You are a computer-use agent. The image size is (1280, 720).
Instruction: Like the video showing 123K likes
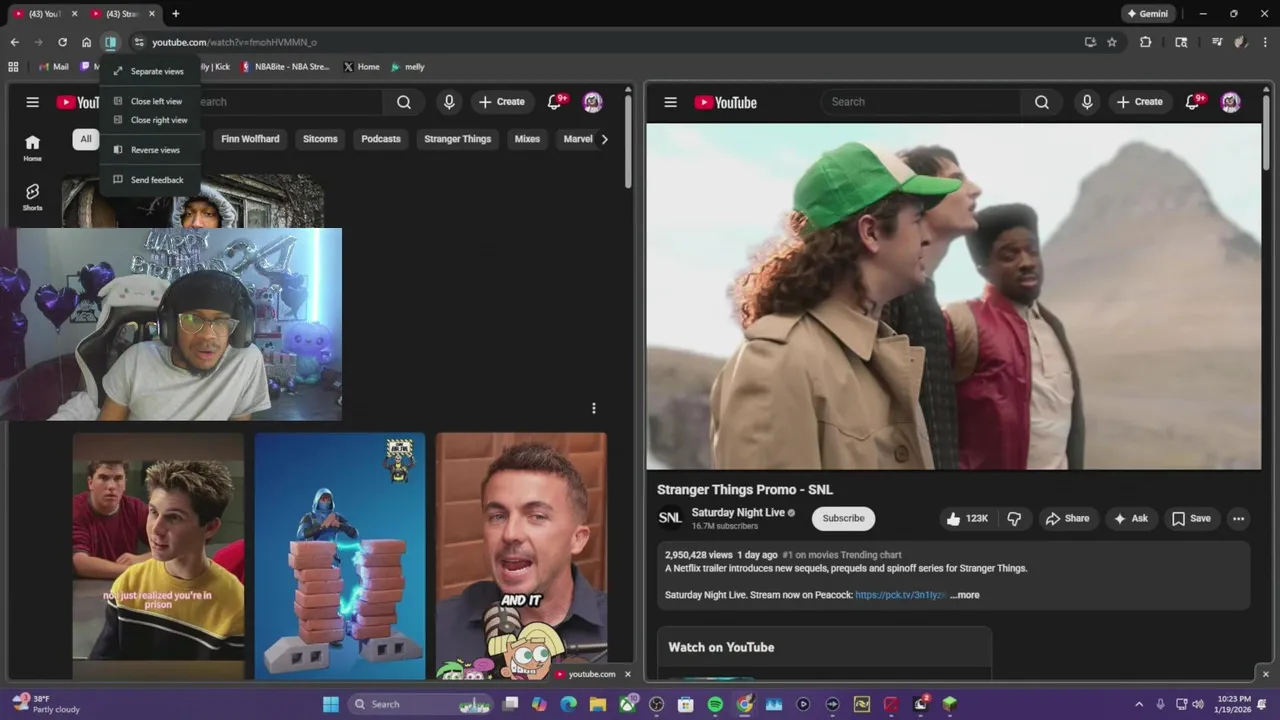click(x=967, y=518)
